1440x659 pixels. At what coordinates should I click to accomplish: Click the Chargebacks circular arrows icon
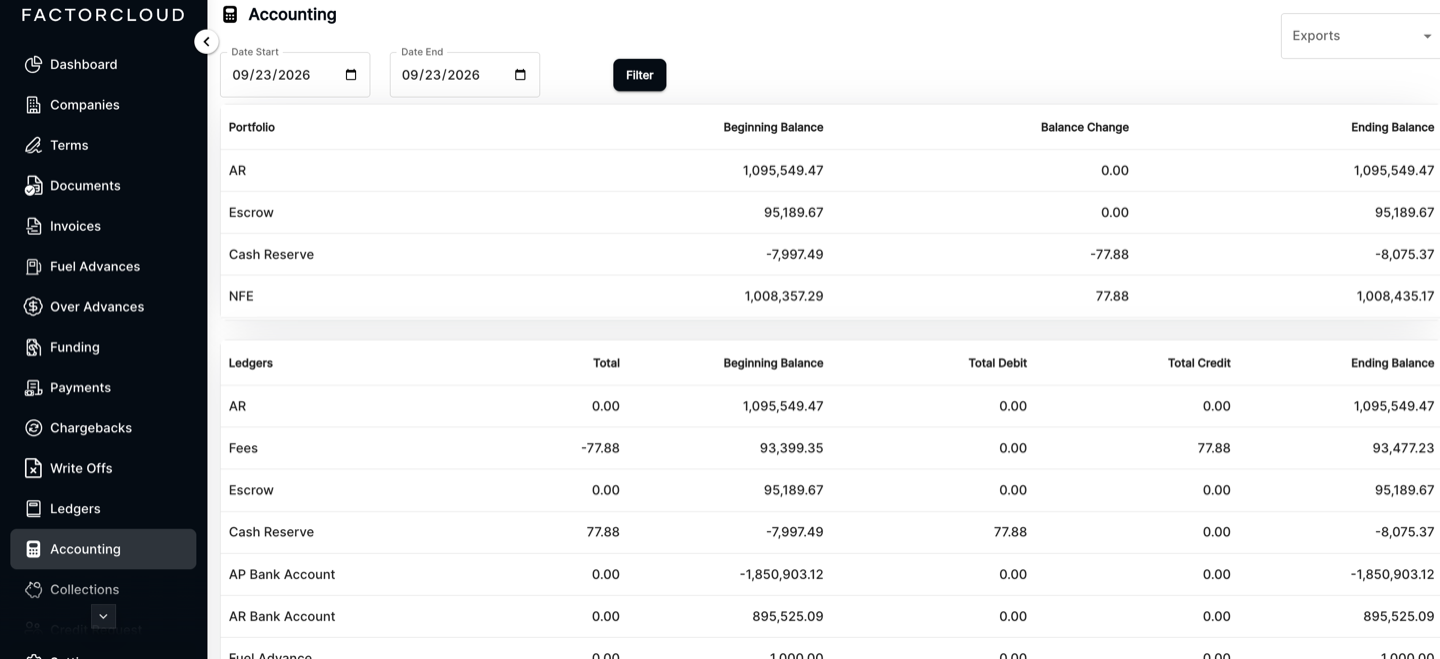coord(33,428)
